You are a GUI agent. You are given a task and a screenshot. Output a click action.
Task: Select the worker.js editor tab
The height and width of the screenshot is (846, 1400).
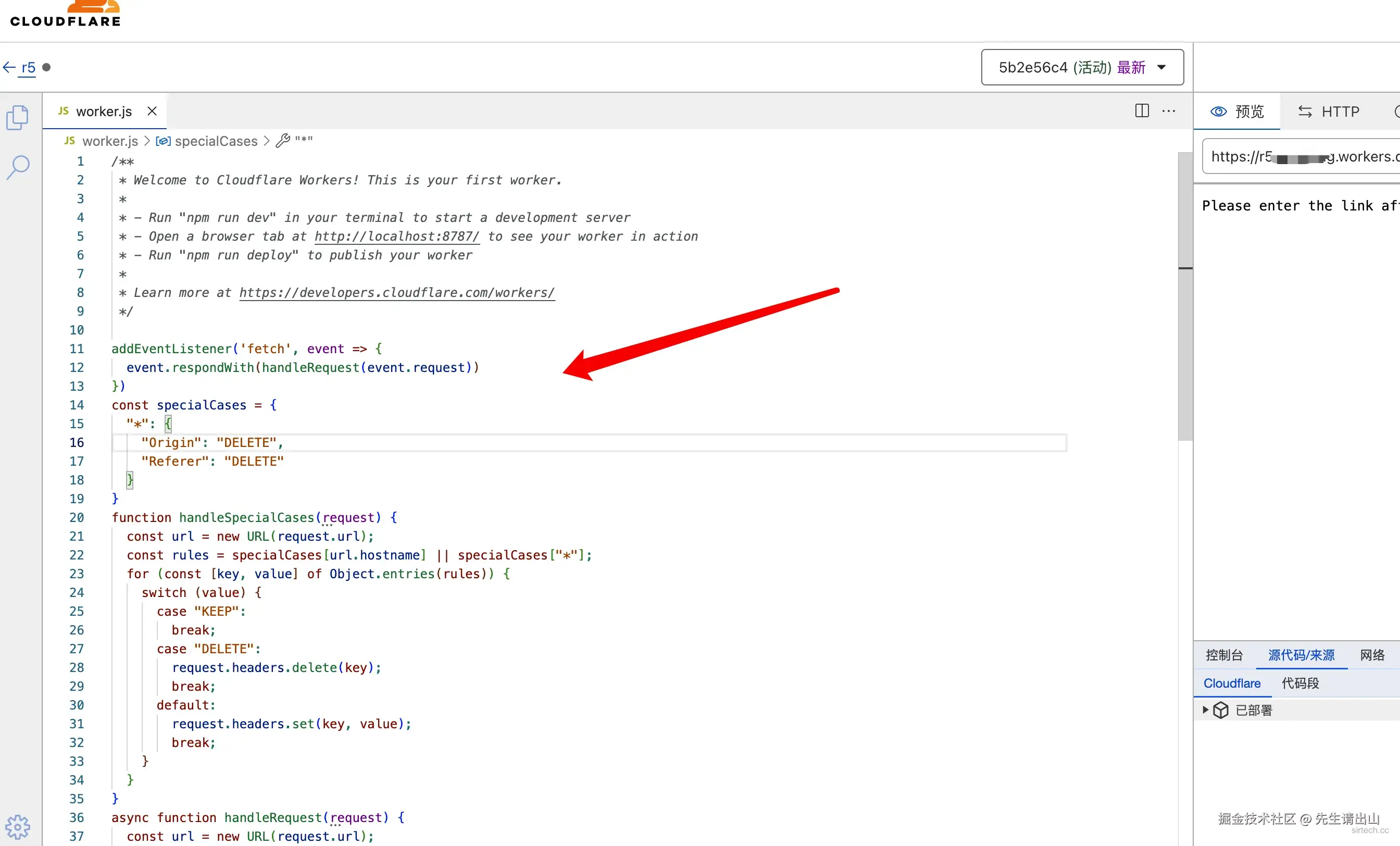point(104,111)
